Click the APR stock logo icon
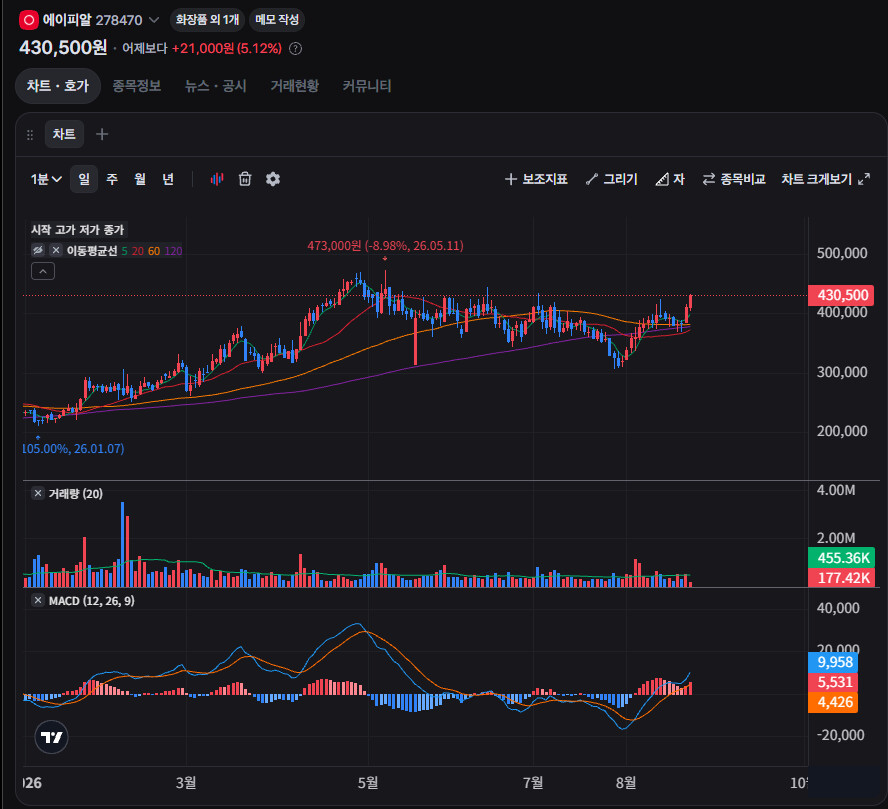Screen dimensions: 888x809 (28, 20)
